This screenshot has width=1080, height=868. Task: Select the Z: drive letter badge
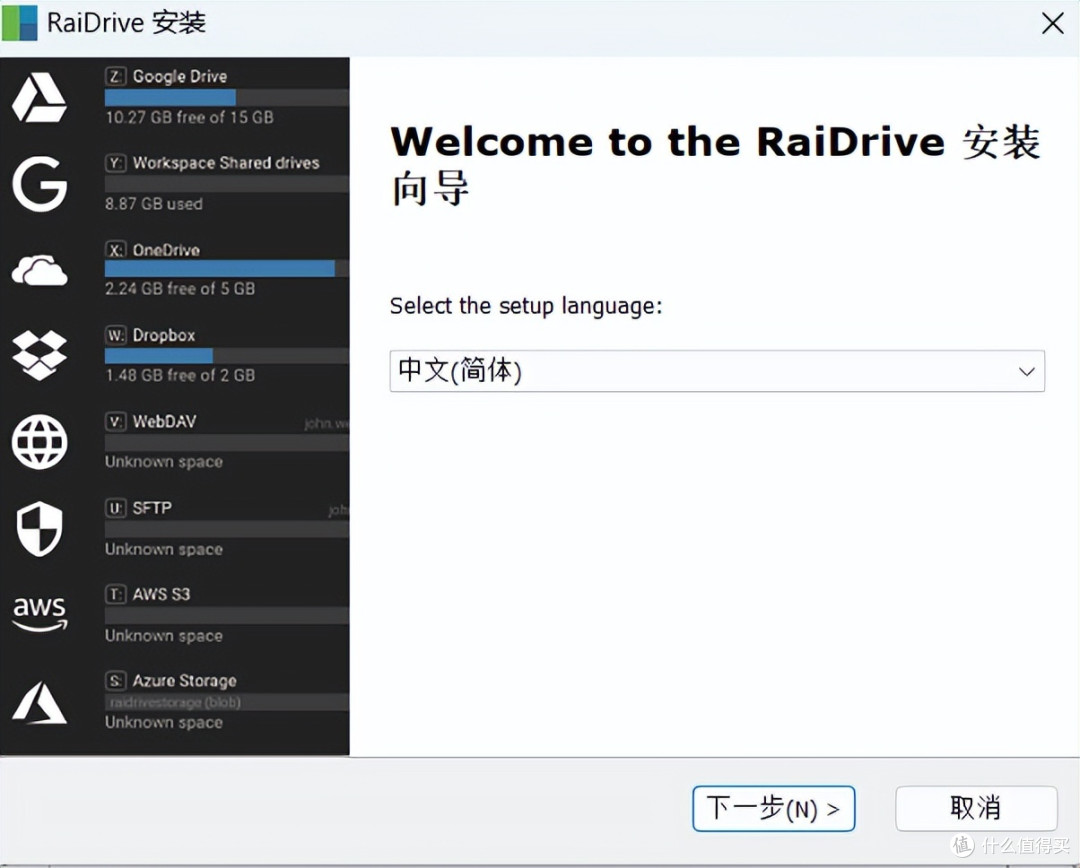click(114, 76)
